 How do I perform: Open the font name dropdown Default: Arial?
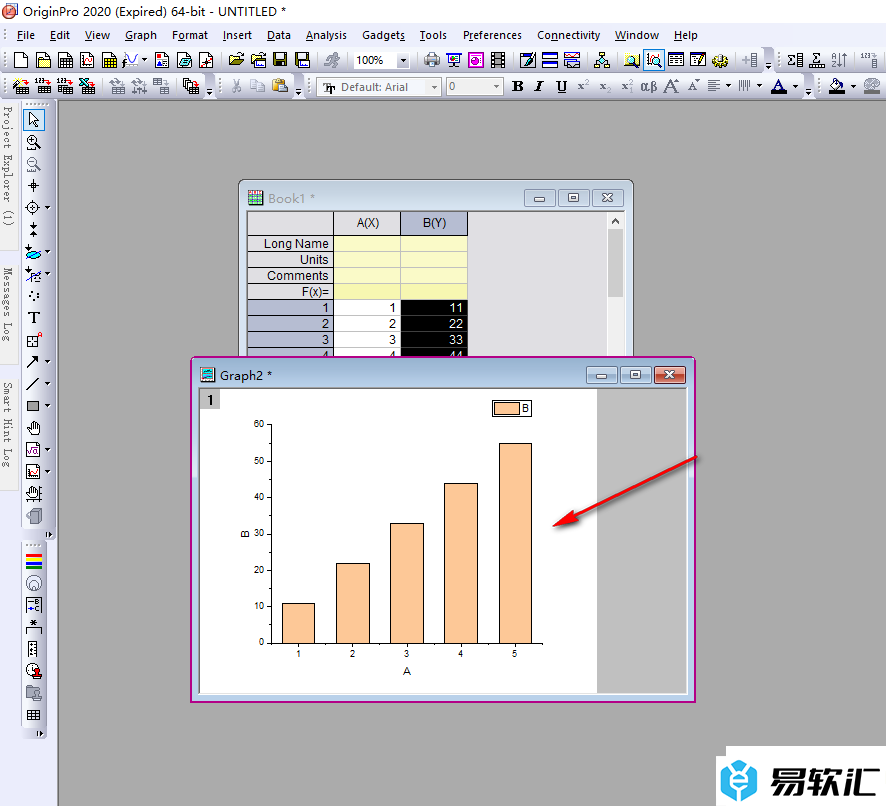pyautogui.click(x=434, y=87)
